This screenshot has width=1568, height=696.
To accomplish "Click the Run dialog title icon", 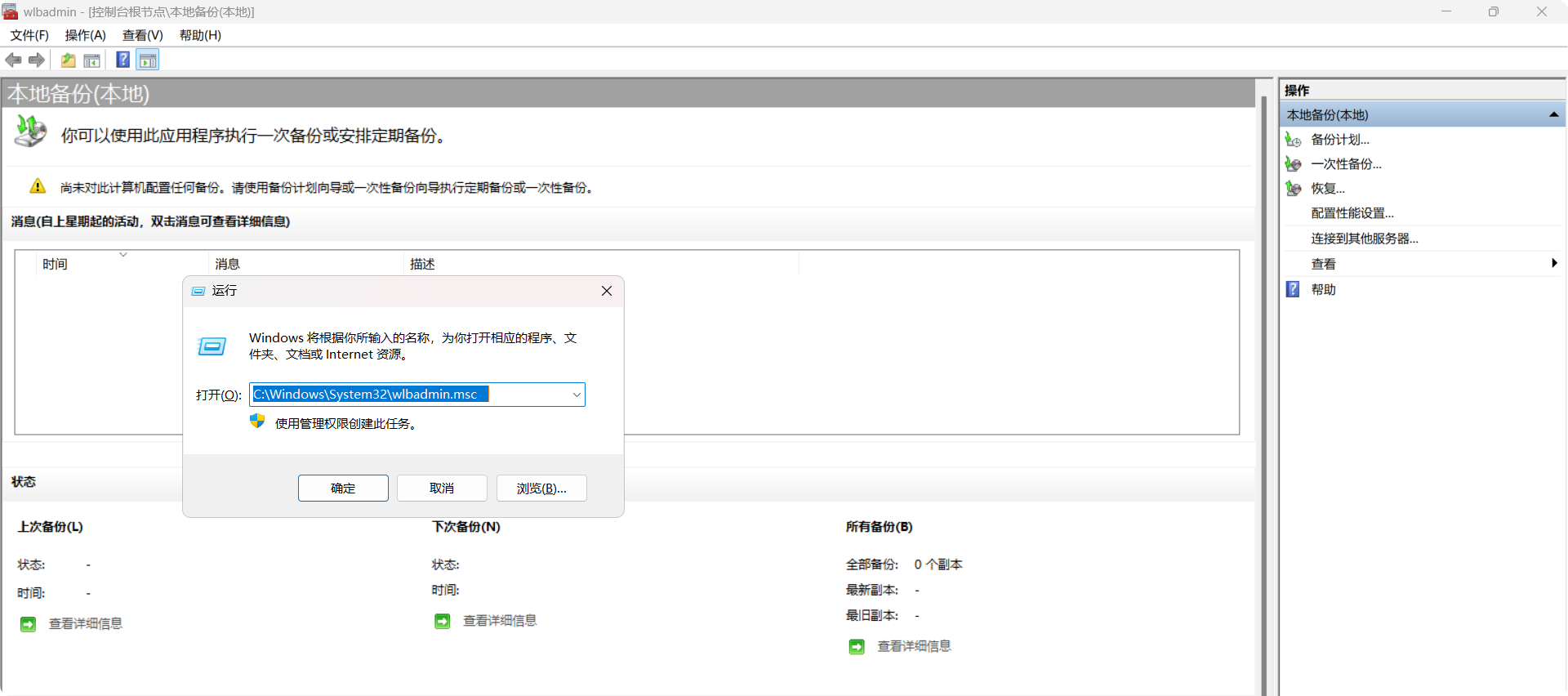I will pyautogui.click(x=198, y=291).
